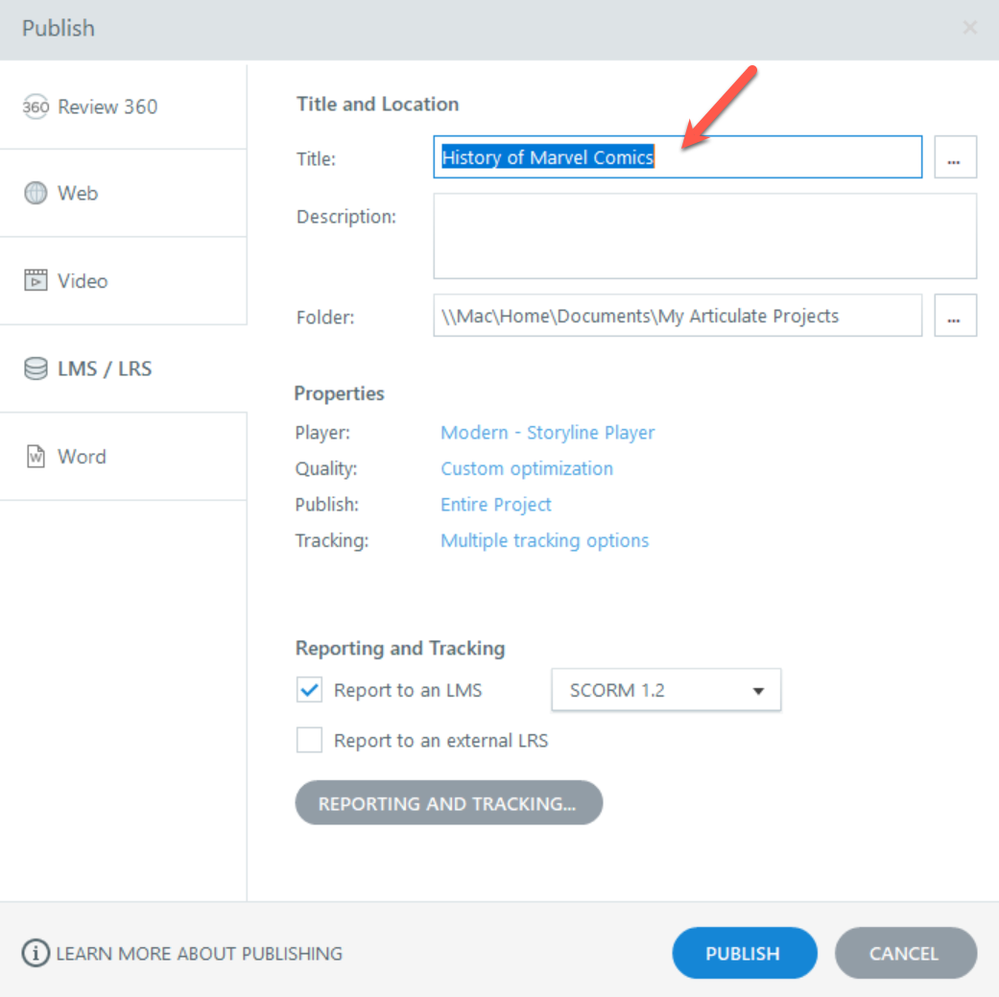The height and width of the screenshot is (997, 999).
Task: Click the blue Publish button
Action: 744,954
